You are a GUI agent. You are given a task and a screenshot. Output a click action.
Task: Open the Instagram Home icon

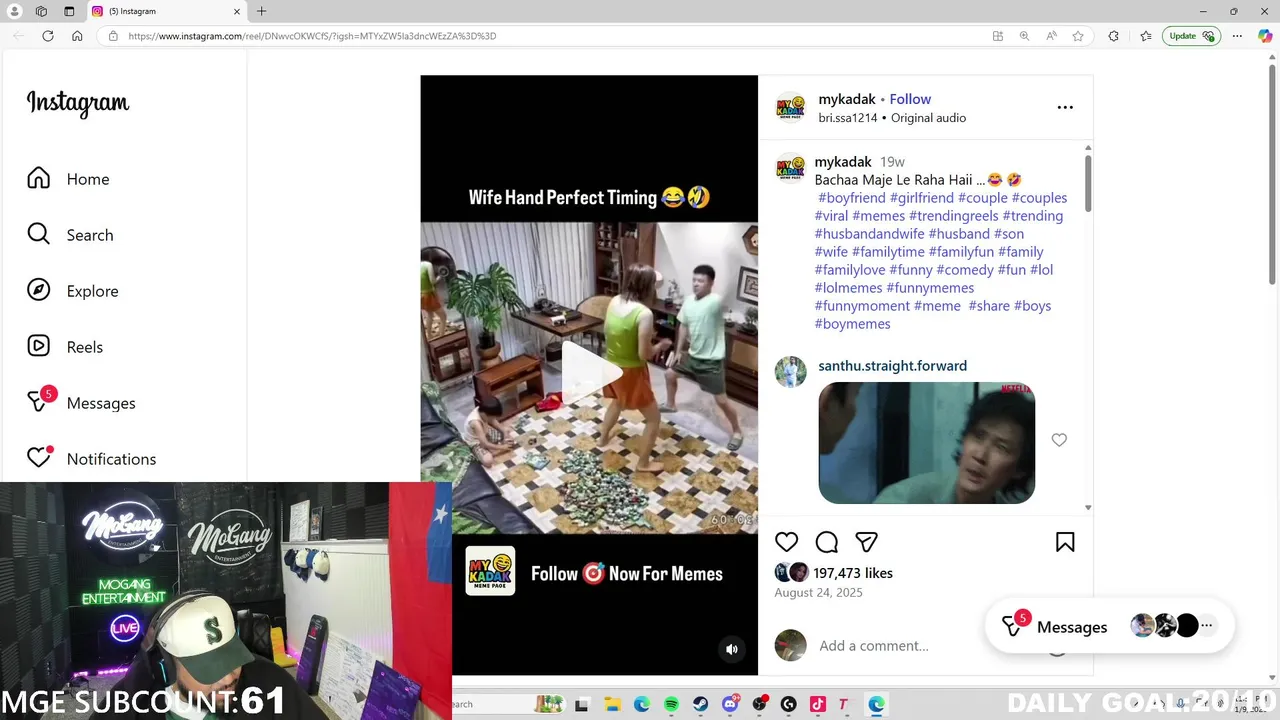tap(38, 178)
